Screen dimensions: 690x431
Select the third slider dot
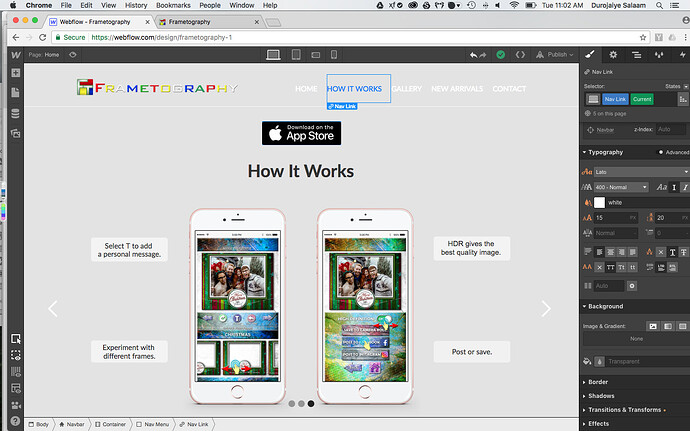311,403
